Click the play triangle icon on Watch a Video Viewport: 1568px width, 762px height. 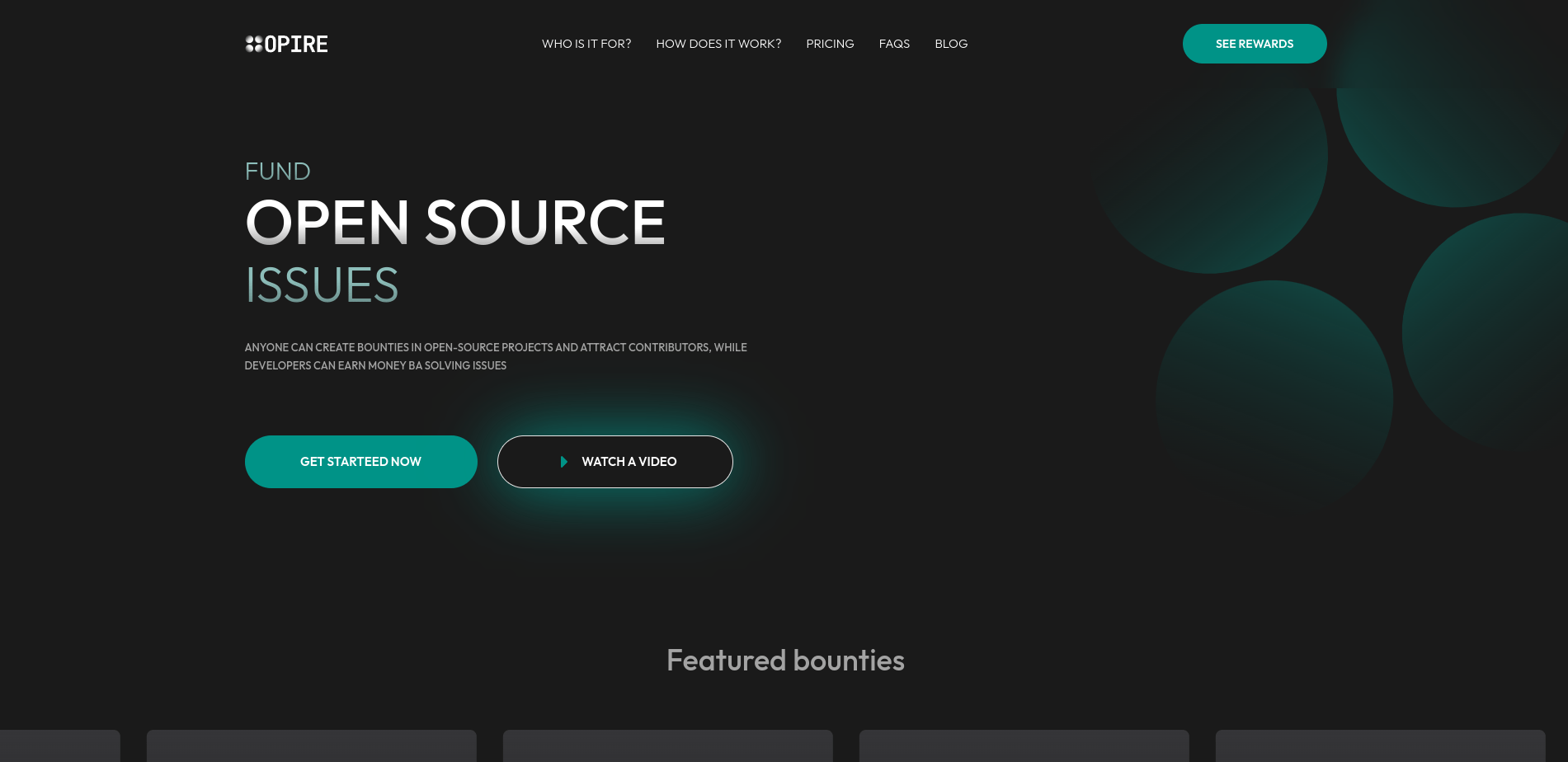pos(564,462)
